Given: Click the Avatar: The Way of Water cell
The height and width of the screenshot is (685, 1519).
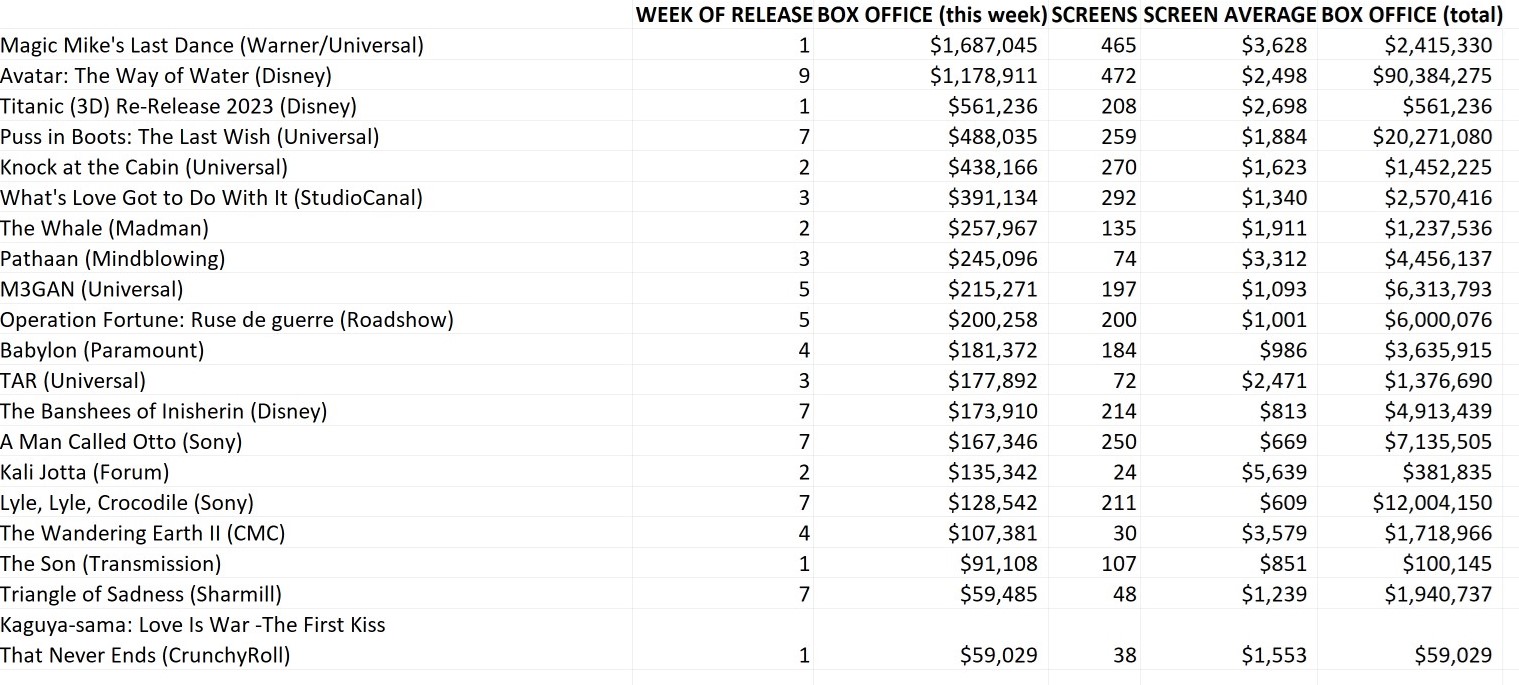Looking at the screenshot, I should 166,76.
